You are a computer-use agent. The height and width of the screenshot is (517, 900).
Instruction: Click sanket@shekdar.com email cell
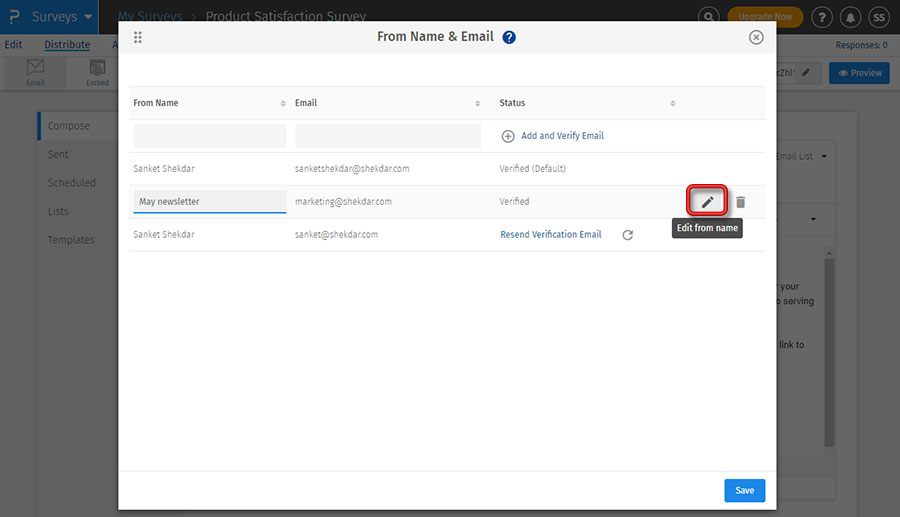coord(336,235)
